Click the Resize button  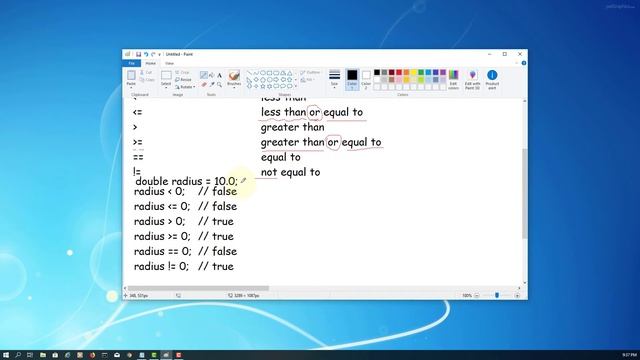pos(183,80)
